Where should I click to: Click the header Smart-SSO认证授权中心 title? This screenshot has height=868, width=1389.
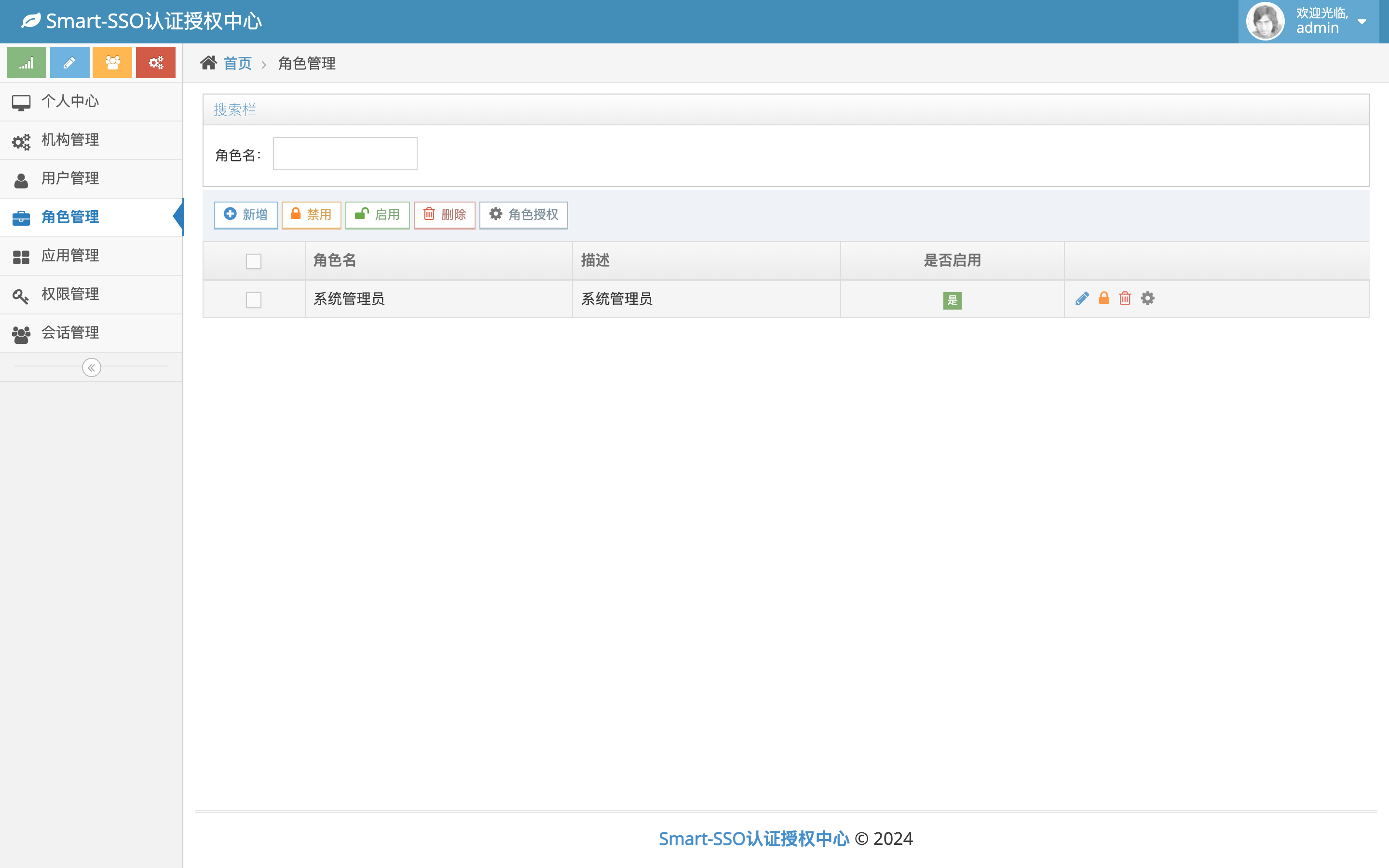pyautogui.click(x=154, y=21)
